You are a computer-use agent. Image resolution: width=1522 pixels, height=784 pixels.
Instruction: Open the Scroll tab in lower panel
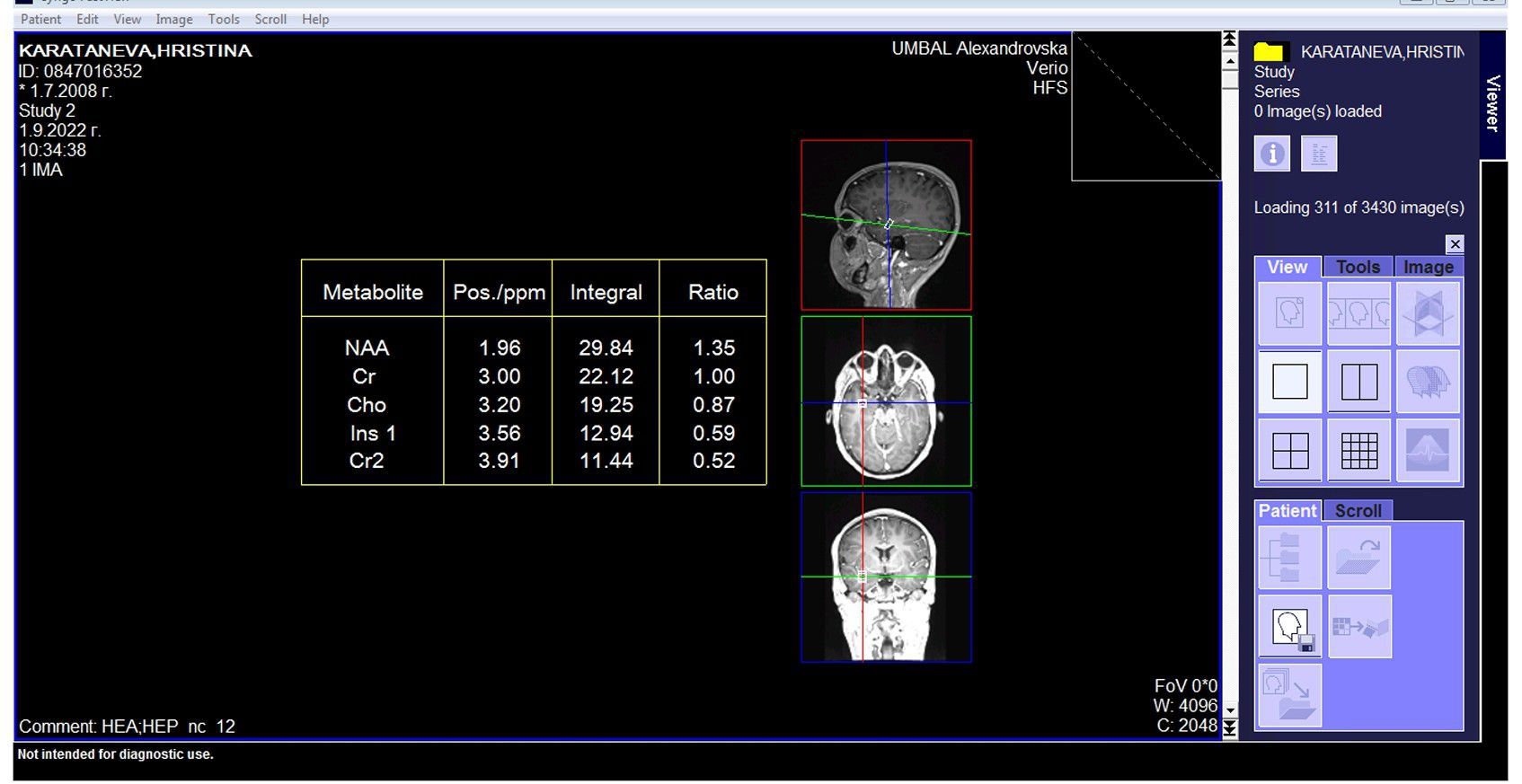1358,511
